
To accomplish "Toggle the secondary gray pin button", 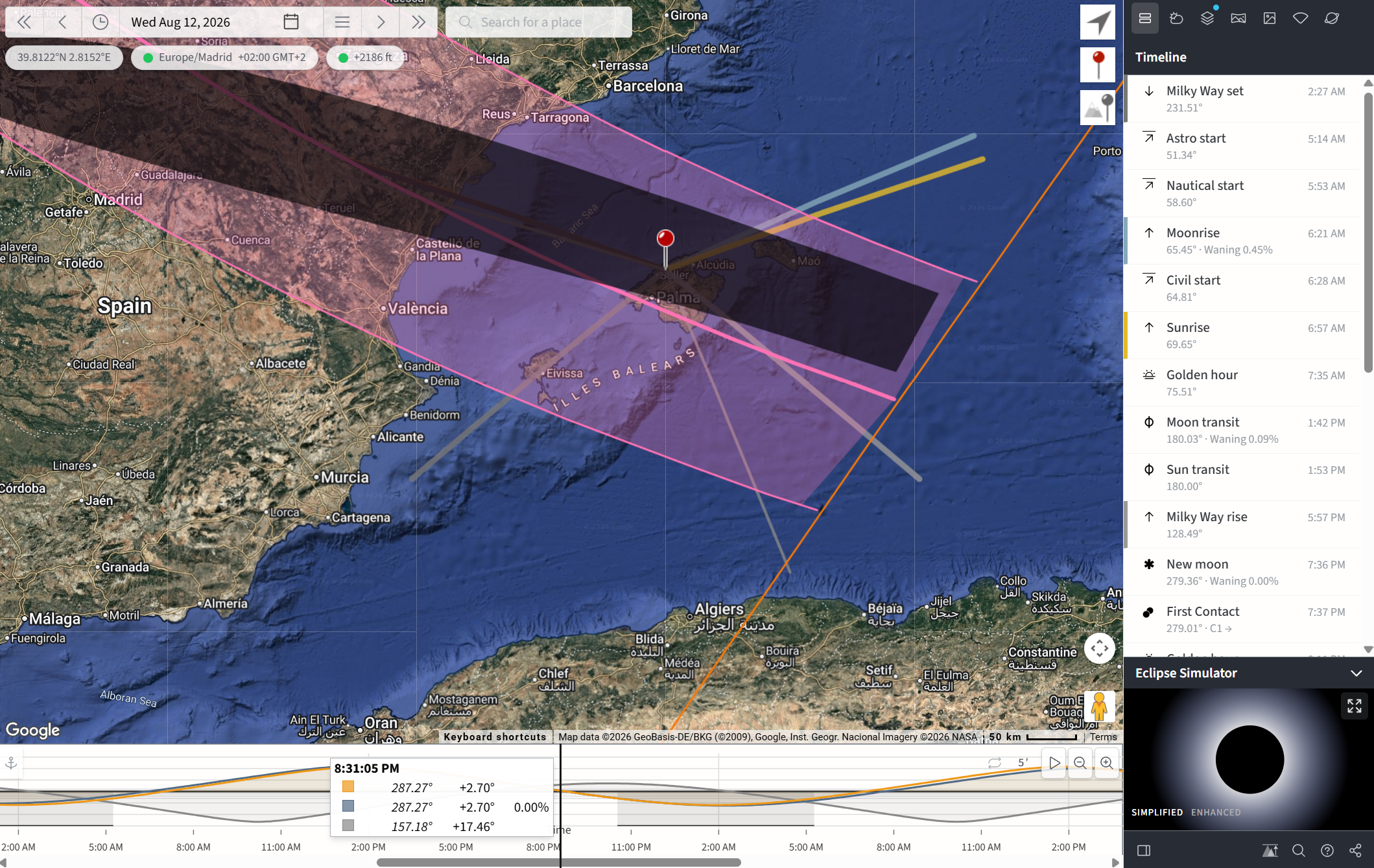I will [x=1098, y=108].
